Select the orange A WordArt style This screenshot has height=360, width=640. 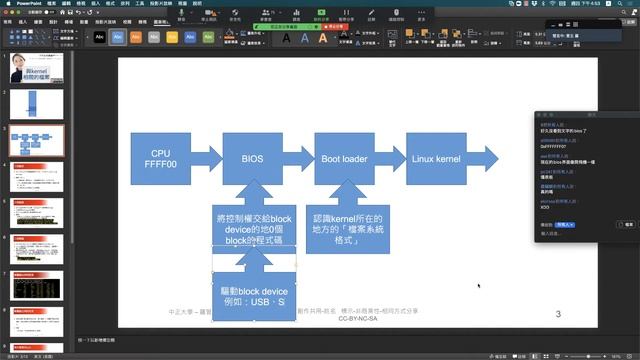point(323,38)
